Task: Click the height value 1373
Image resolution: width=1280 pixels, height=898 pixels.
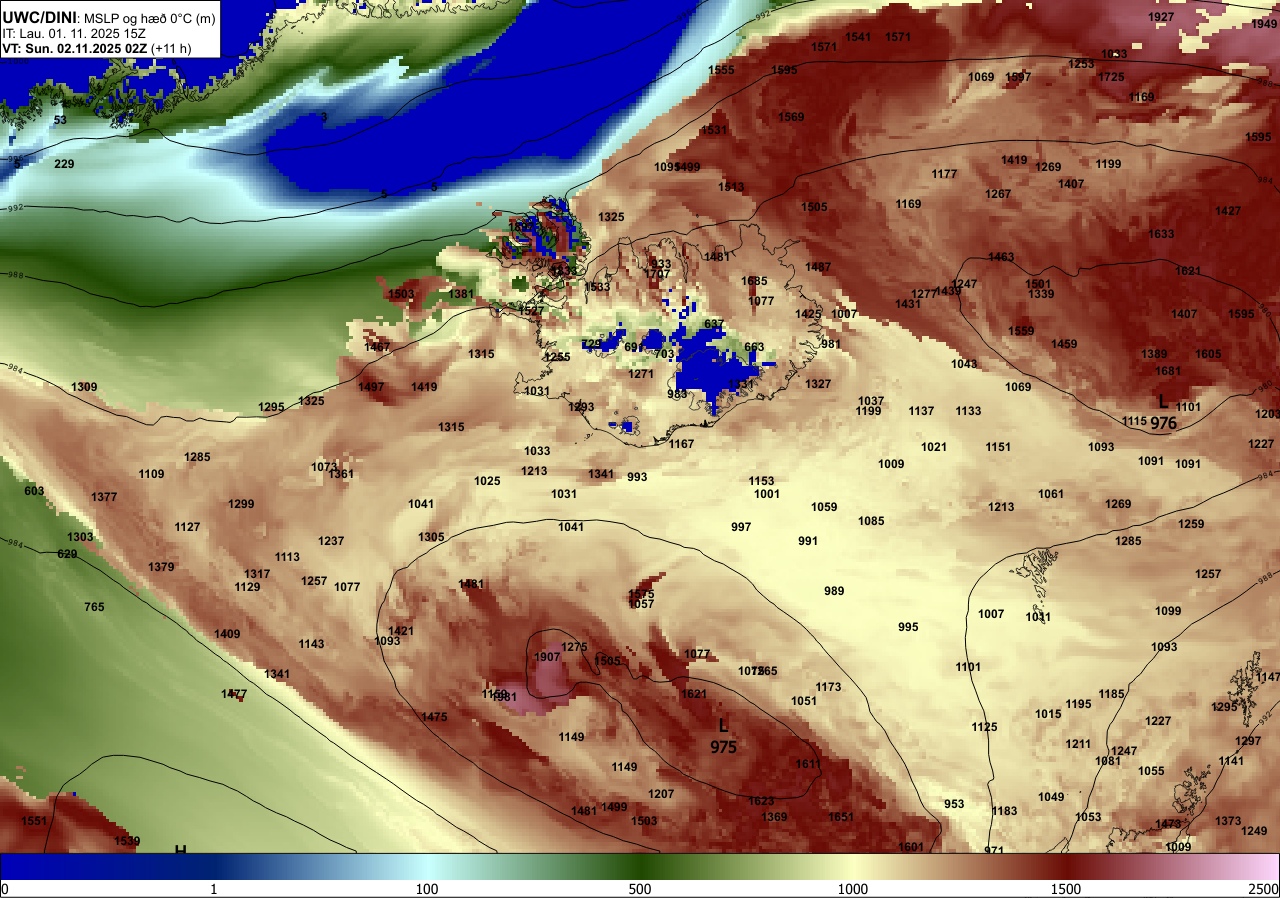Action: (x=1228, y=821)
